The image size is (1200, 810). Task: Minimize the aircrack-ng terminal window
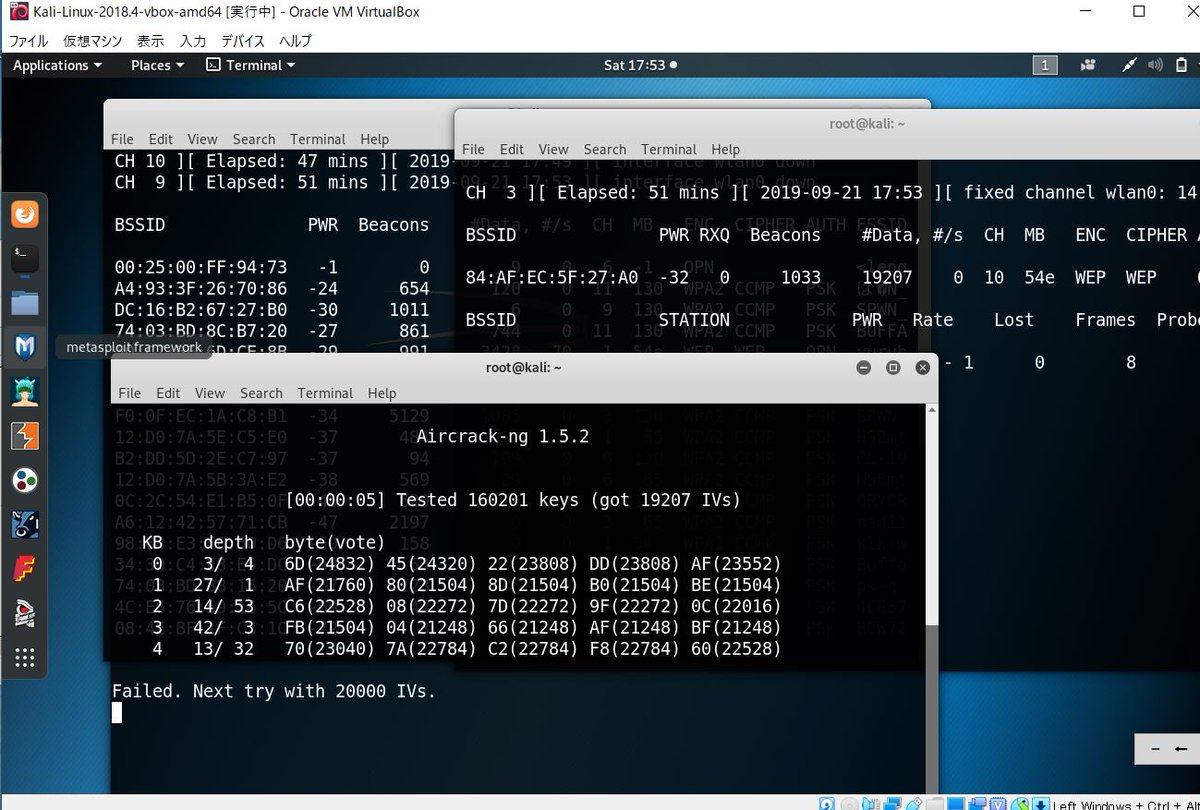(864, 367)
